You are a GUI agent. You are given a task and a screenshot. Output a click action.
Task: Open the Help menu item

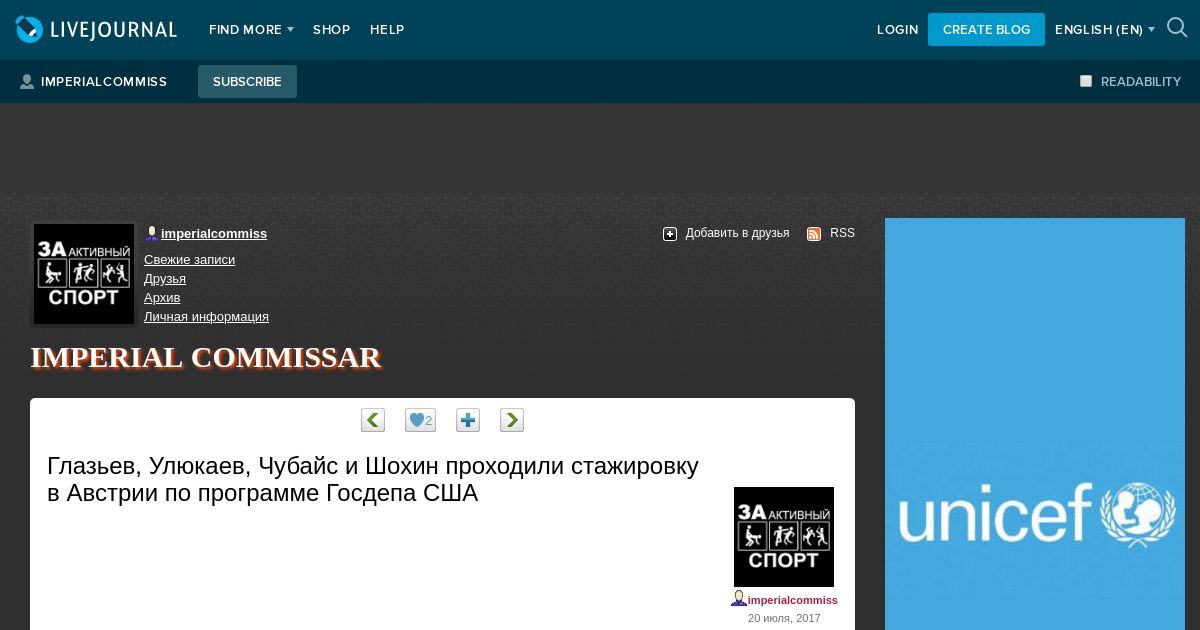coord(387,30)
